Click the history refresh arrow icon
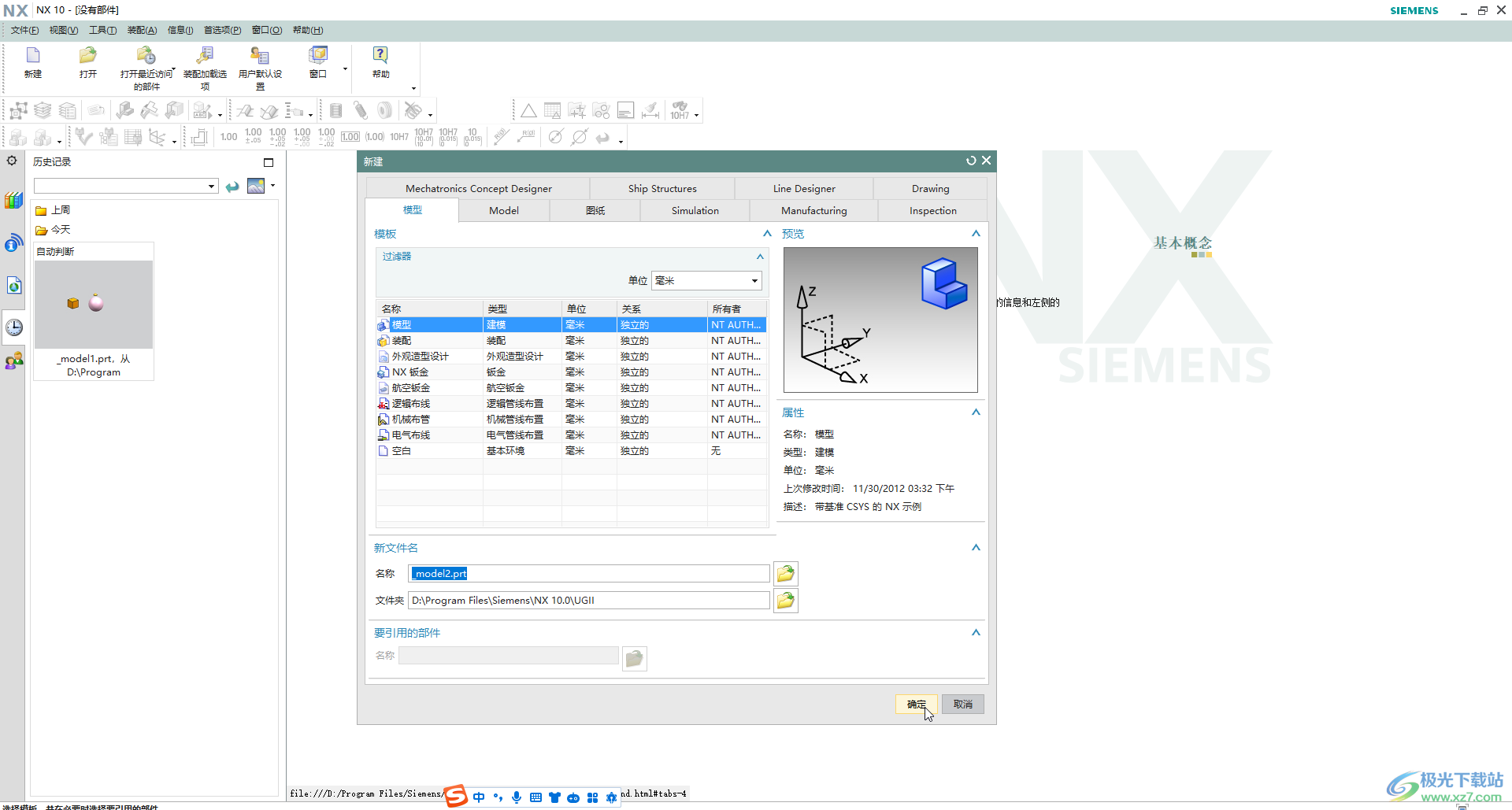Screen dimensions: 1512x810 [x=232, y=187]
